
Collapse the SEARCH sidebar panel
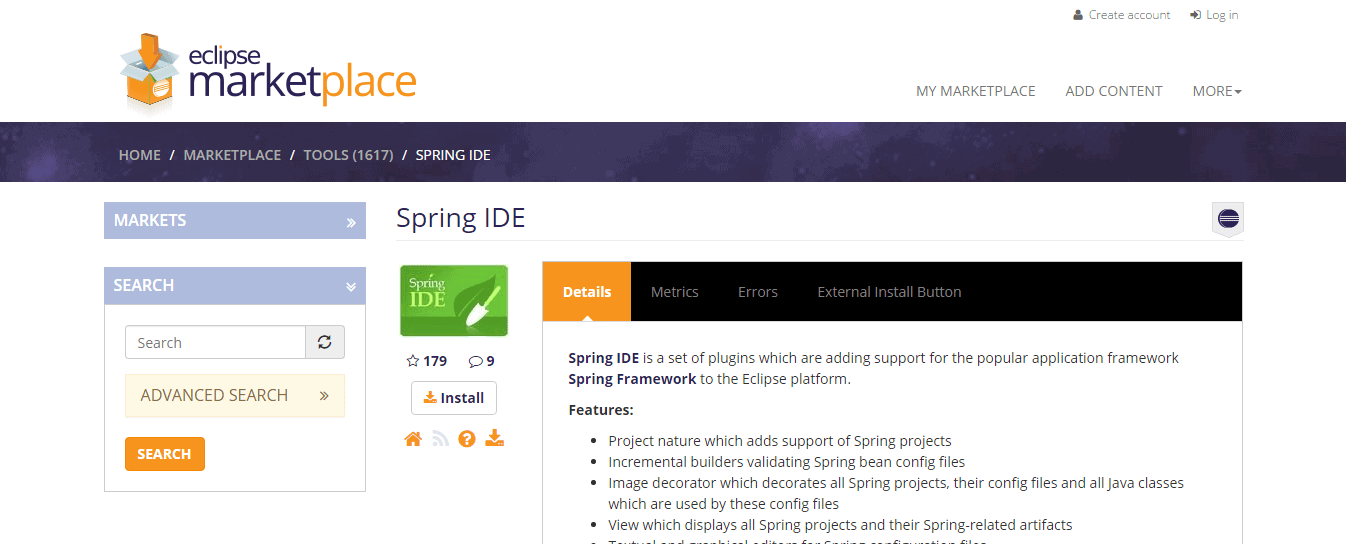[x=235, y=285]
